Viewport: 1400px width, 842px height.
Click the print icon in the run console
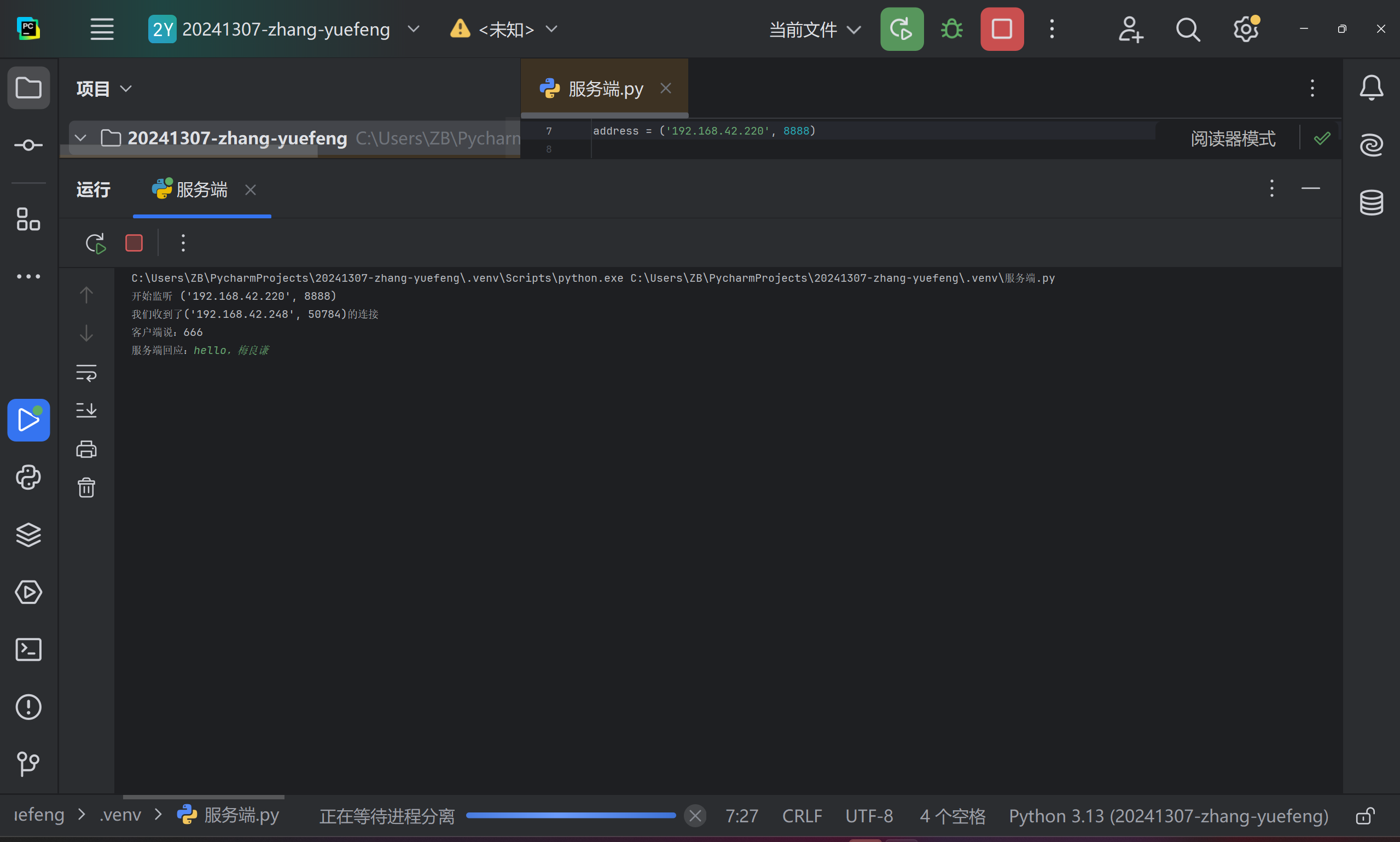[86, 449]
